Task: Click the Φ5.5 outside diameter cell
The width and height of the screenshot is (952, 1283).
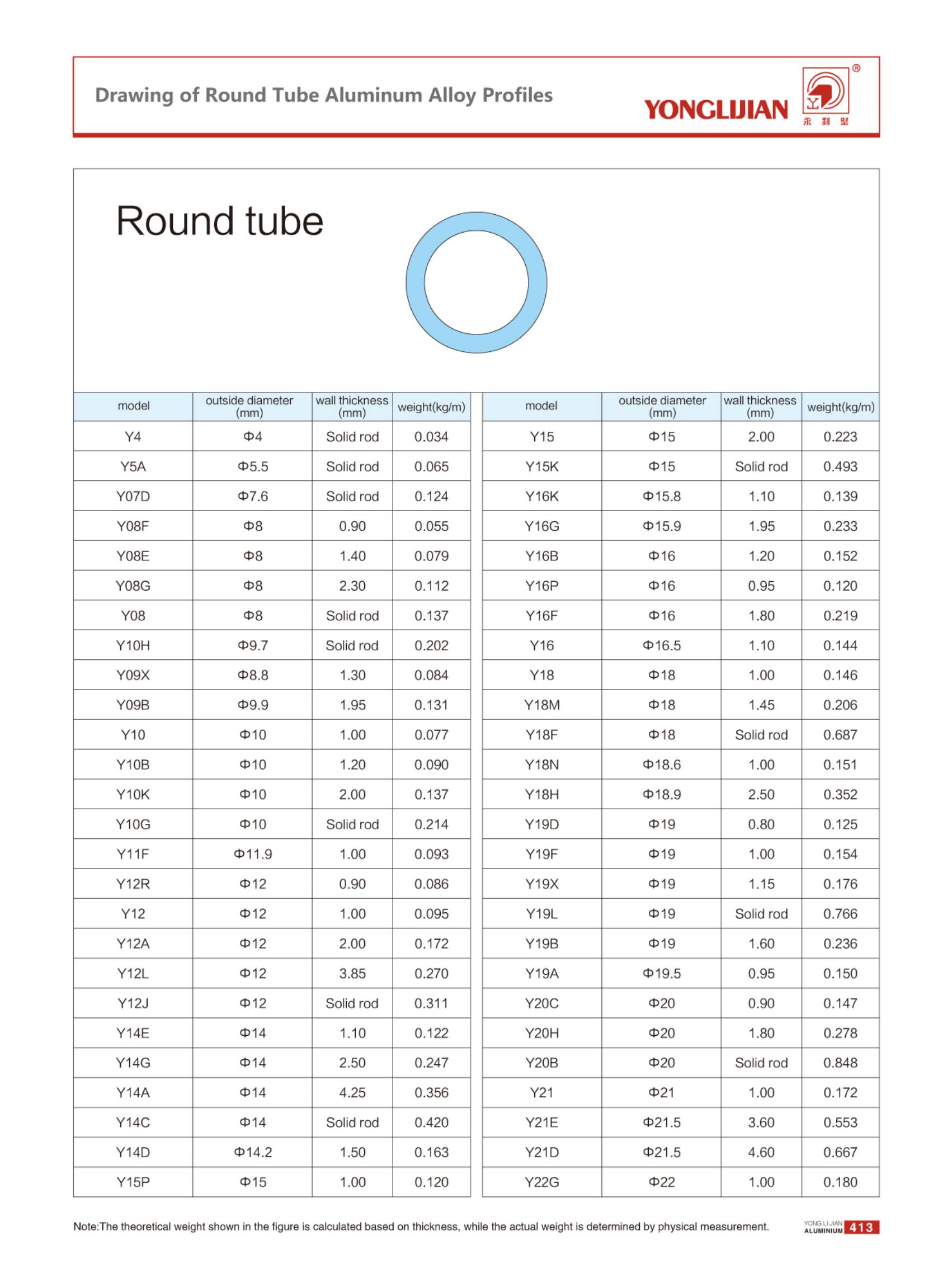Action: [252, 466]
